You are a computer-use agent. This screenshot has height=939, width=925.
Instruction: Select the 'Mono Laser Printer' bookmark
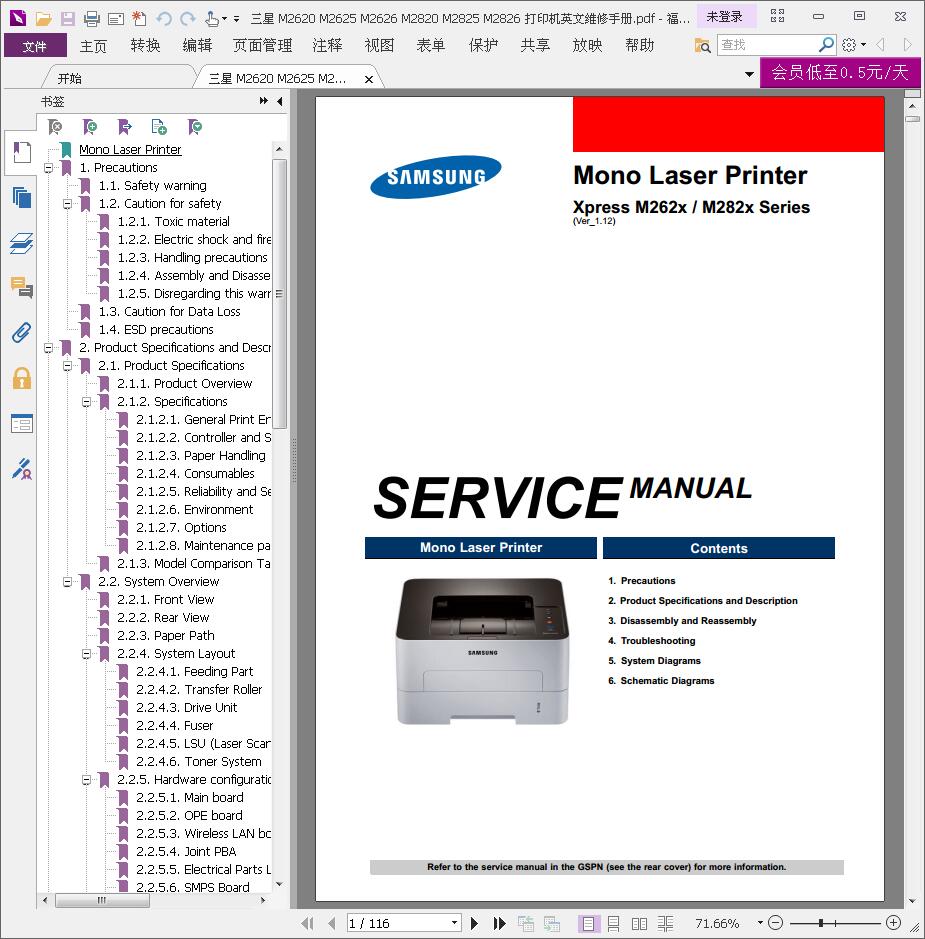[x=130, y=150]
